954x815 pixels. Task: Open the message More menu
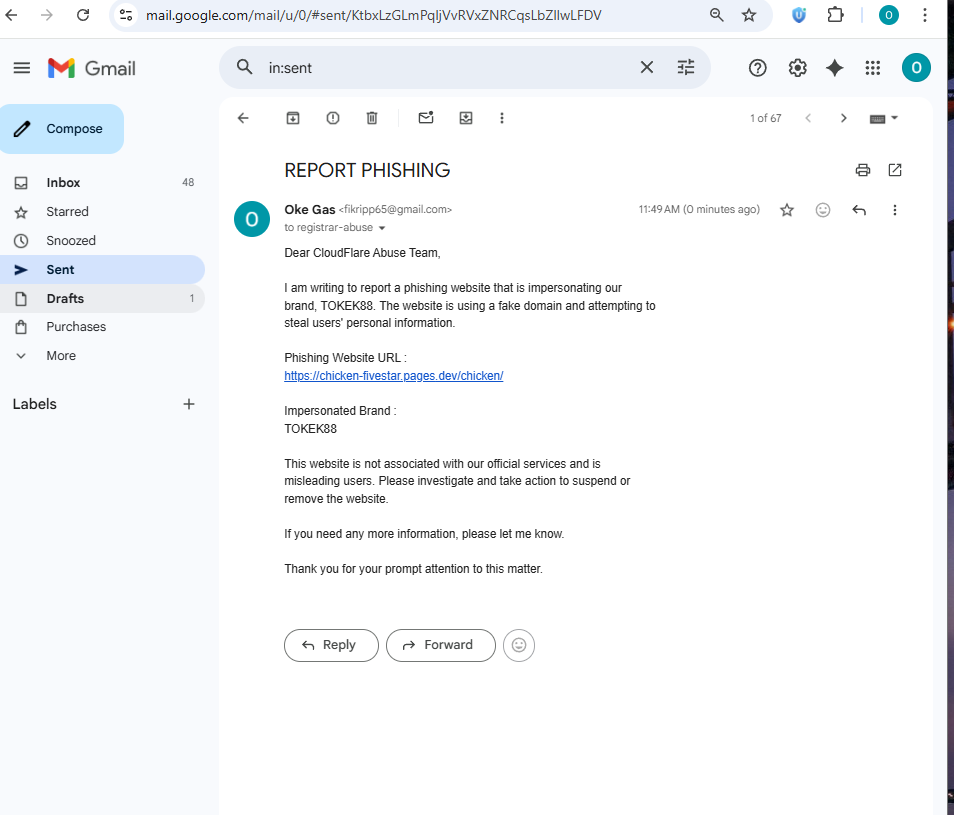(894, 210)
